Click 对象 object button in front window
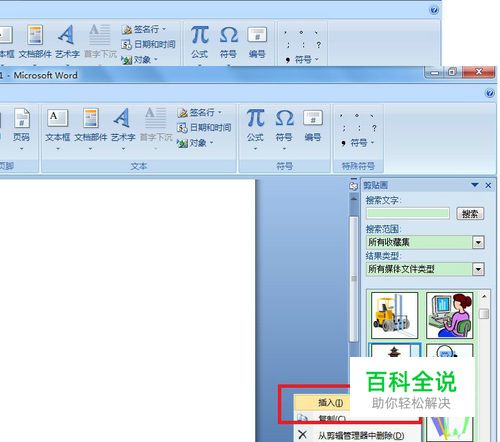The height and width of the screenshot is (442, 500). coord(195,143)
